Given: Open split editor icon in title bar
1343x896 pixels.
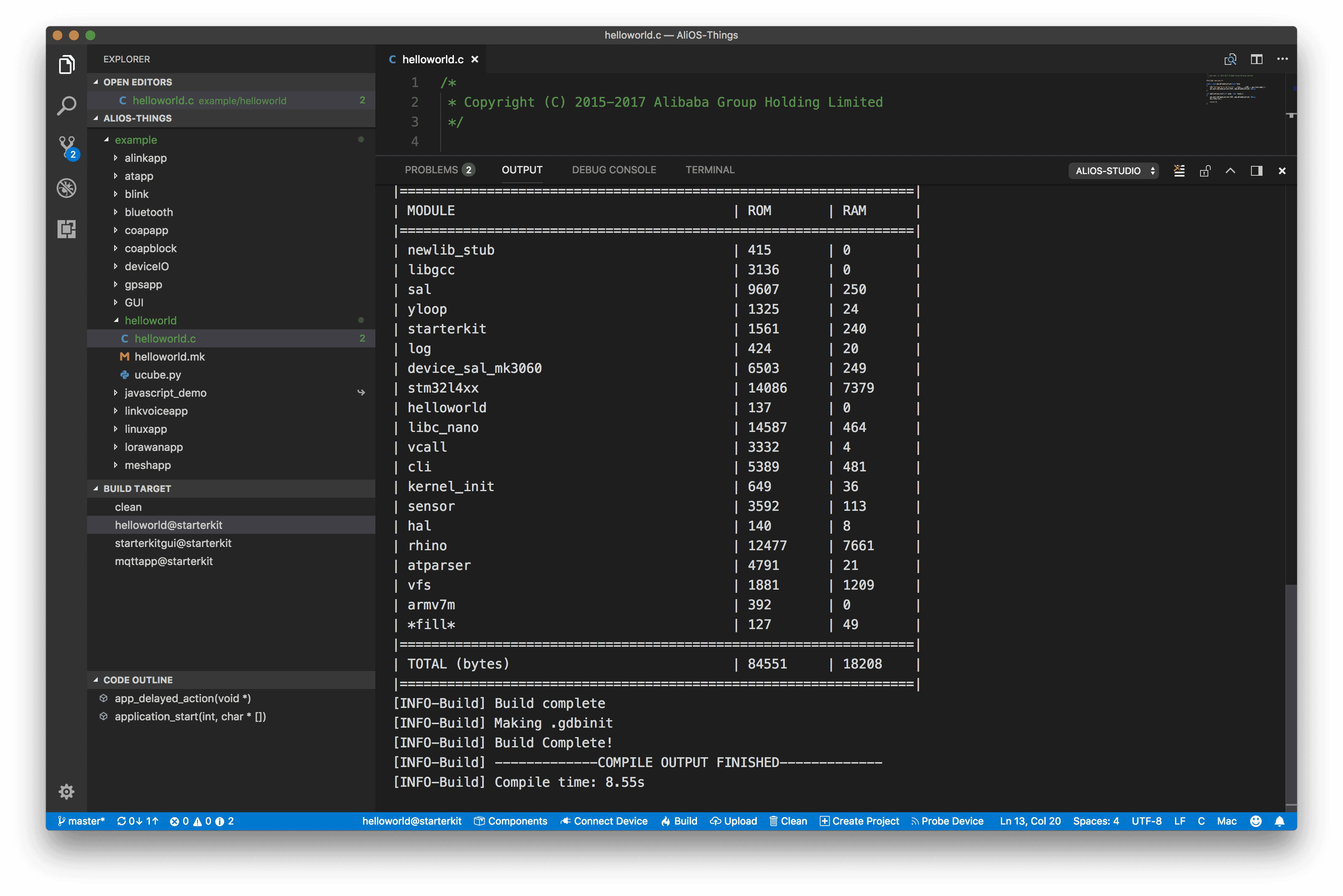Looking at the screenshot, I should pyautogui.click(x=1257, y=59).
